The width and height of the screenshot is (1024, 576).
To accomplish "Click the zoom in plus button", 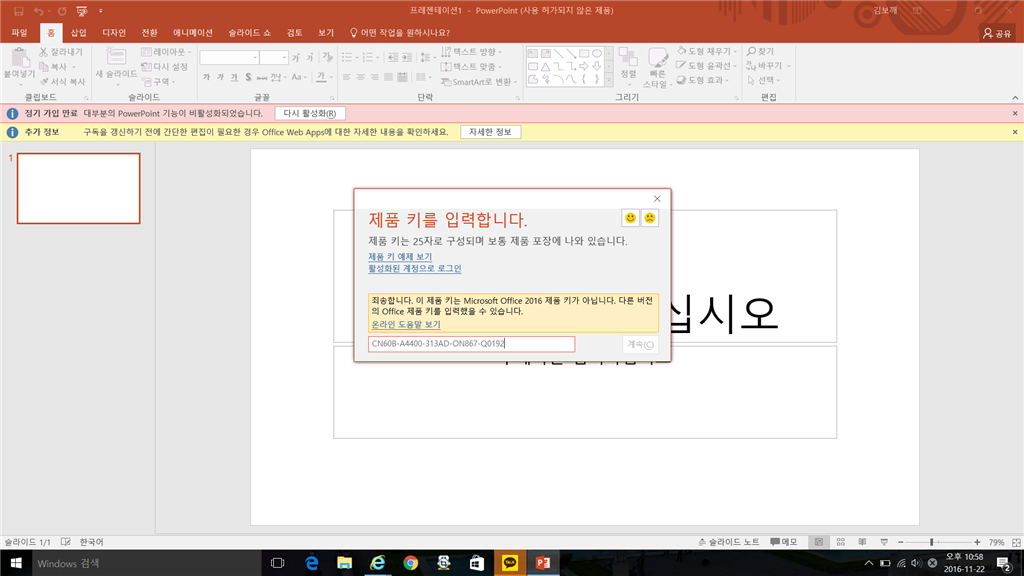I will pyautogui.click(x=977, y=542).
